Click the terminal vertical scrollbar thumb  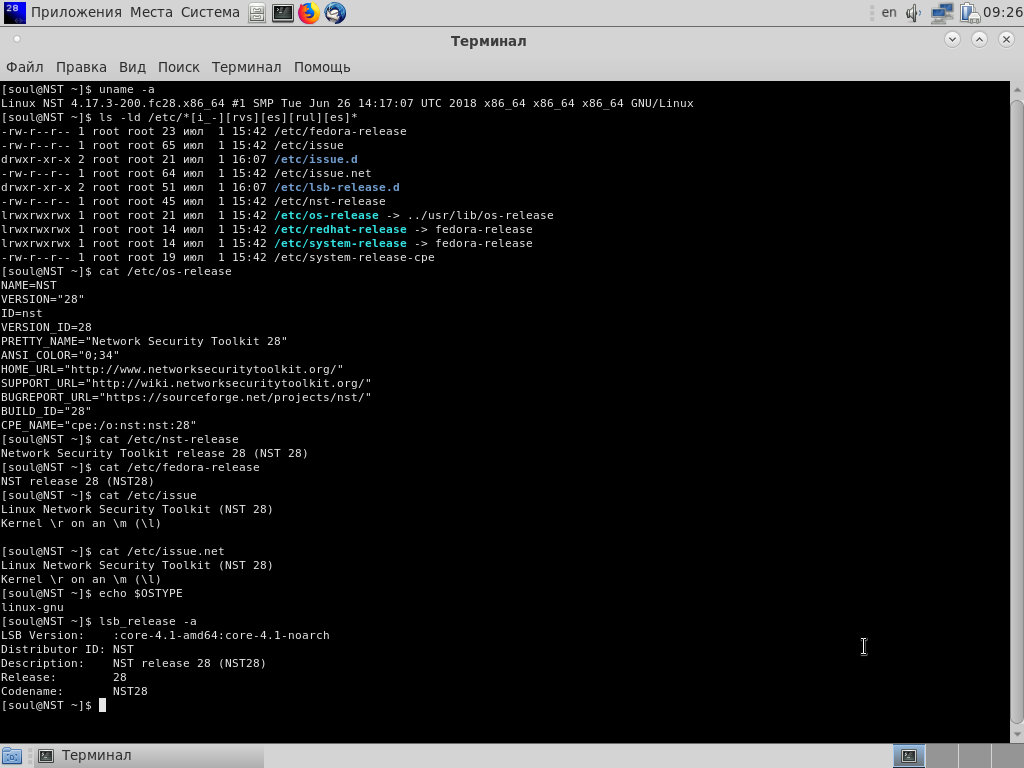click(x=1017, y=411)
